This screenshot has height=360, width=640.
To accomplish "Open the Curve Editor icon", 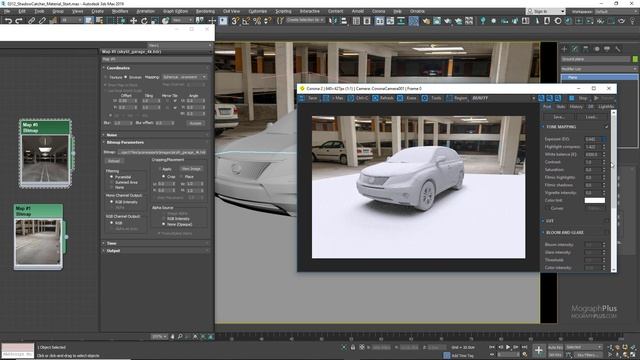I will point(390,20).
